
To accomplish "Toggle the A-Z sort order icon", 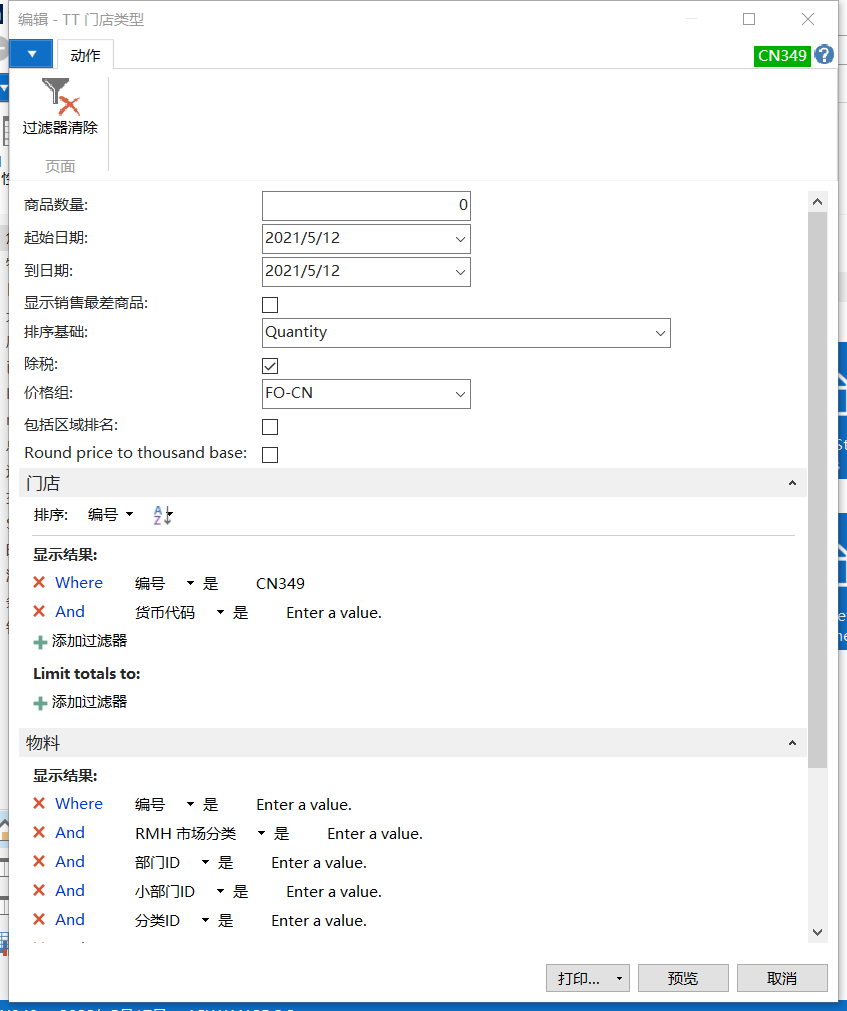I will (x=162, y=515).
